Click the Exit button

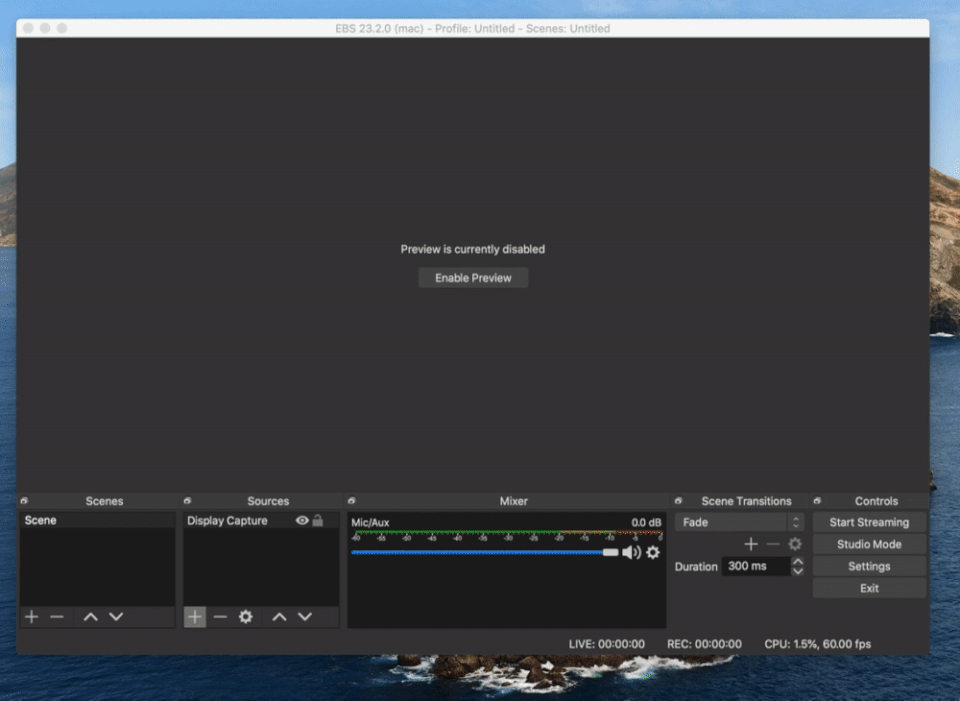coord(869,588)
